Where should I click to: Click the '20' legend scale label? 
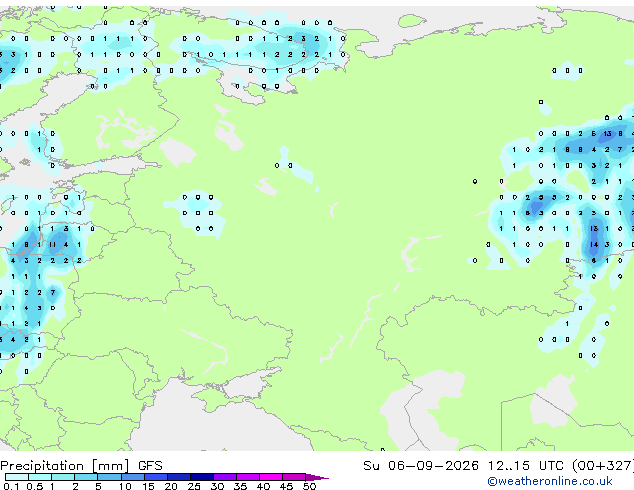pyautogui.click(x=171, y=486)
